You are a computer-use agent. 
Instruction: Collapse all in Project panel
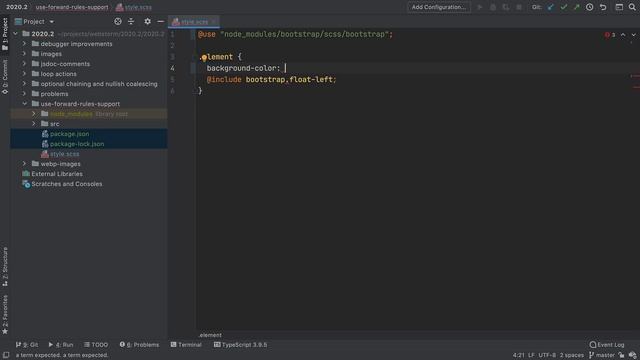131,21
